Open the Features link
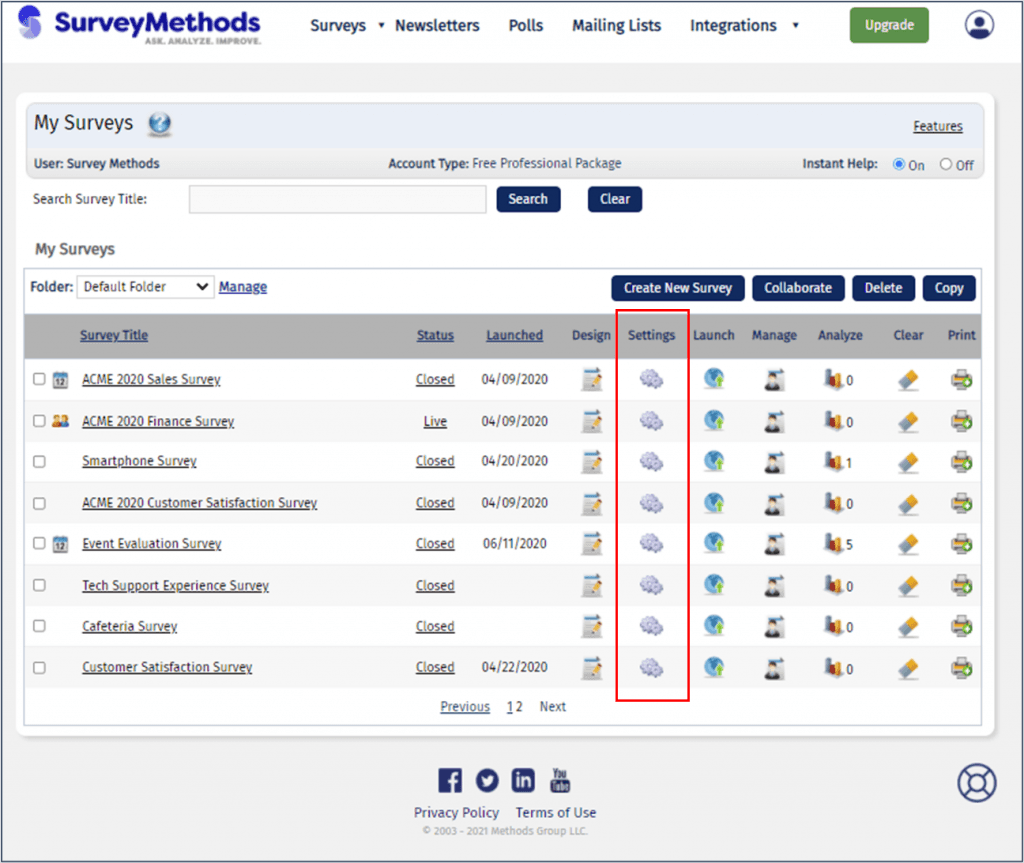 [938, 126]
